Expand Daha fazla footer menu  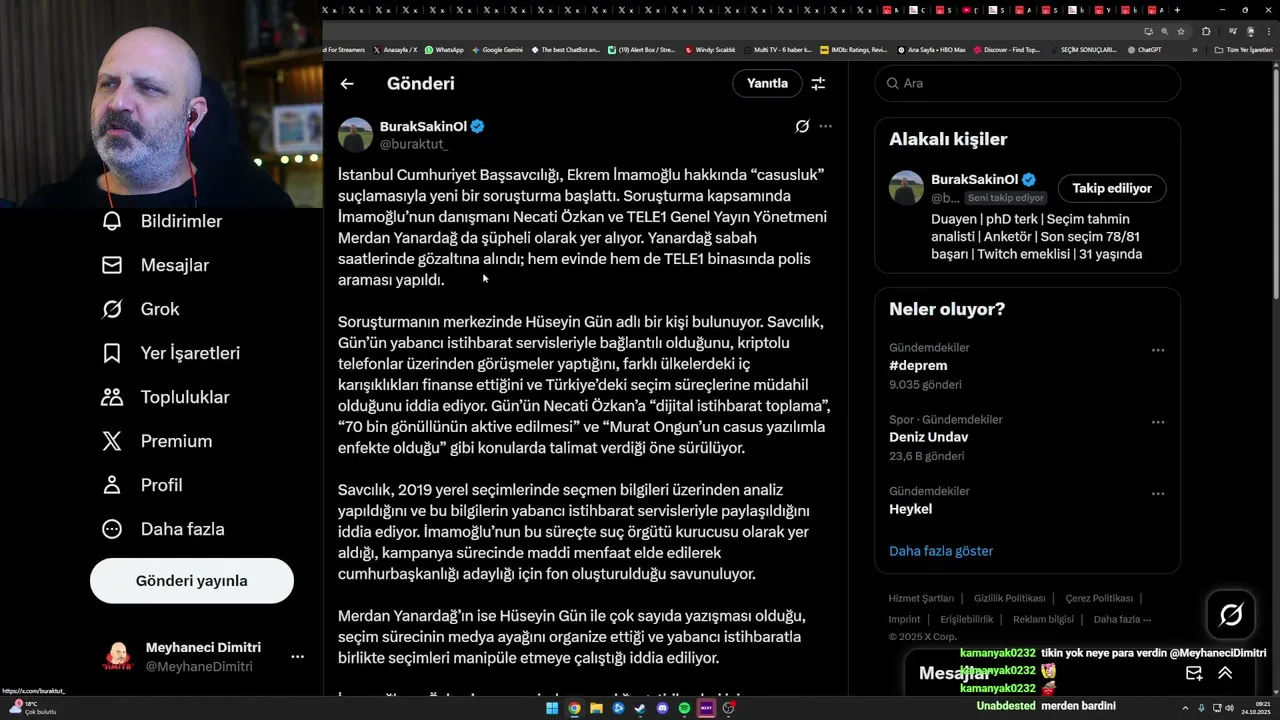[x=1123, y=620]
